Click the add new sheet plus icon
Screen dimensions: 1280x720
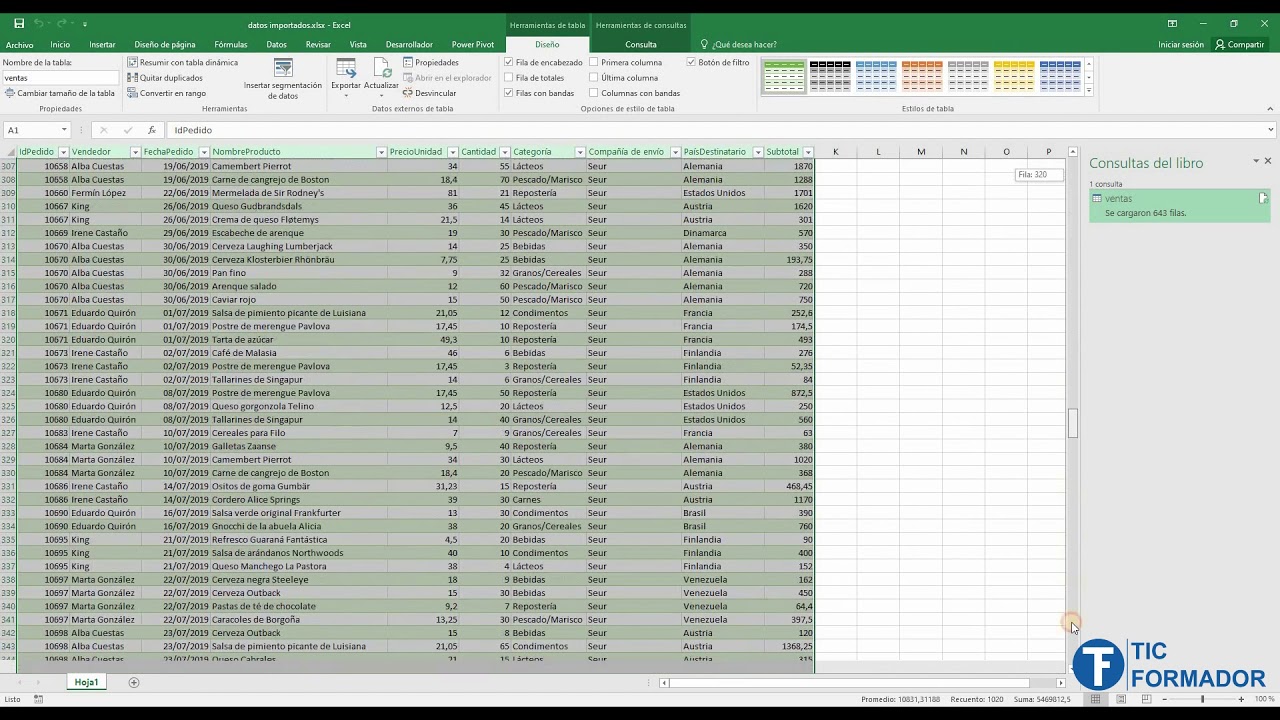coord(134,682)
